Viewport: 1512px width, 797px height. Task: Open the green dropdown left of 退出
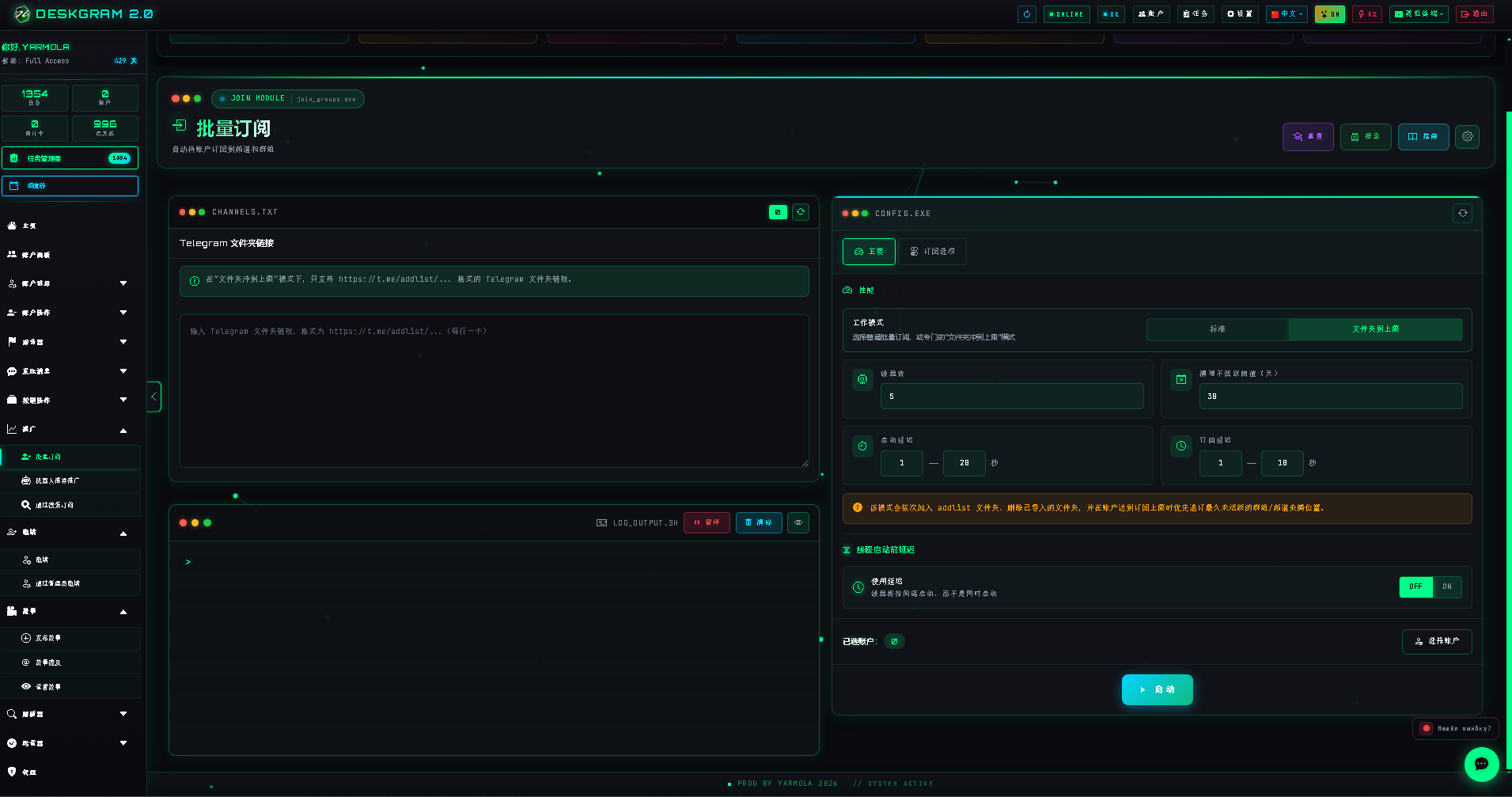click(x=1419, y=14)
